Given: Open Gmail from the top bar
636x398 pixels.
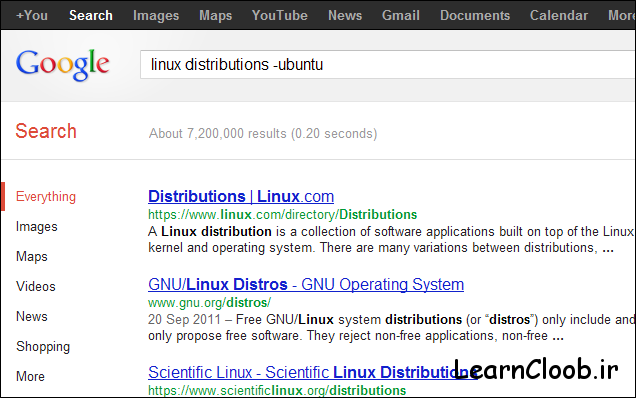Looking at the screenshot, I should (400, 15).
